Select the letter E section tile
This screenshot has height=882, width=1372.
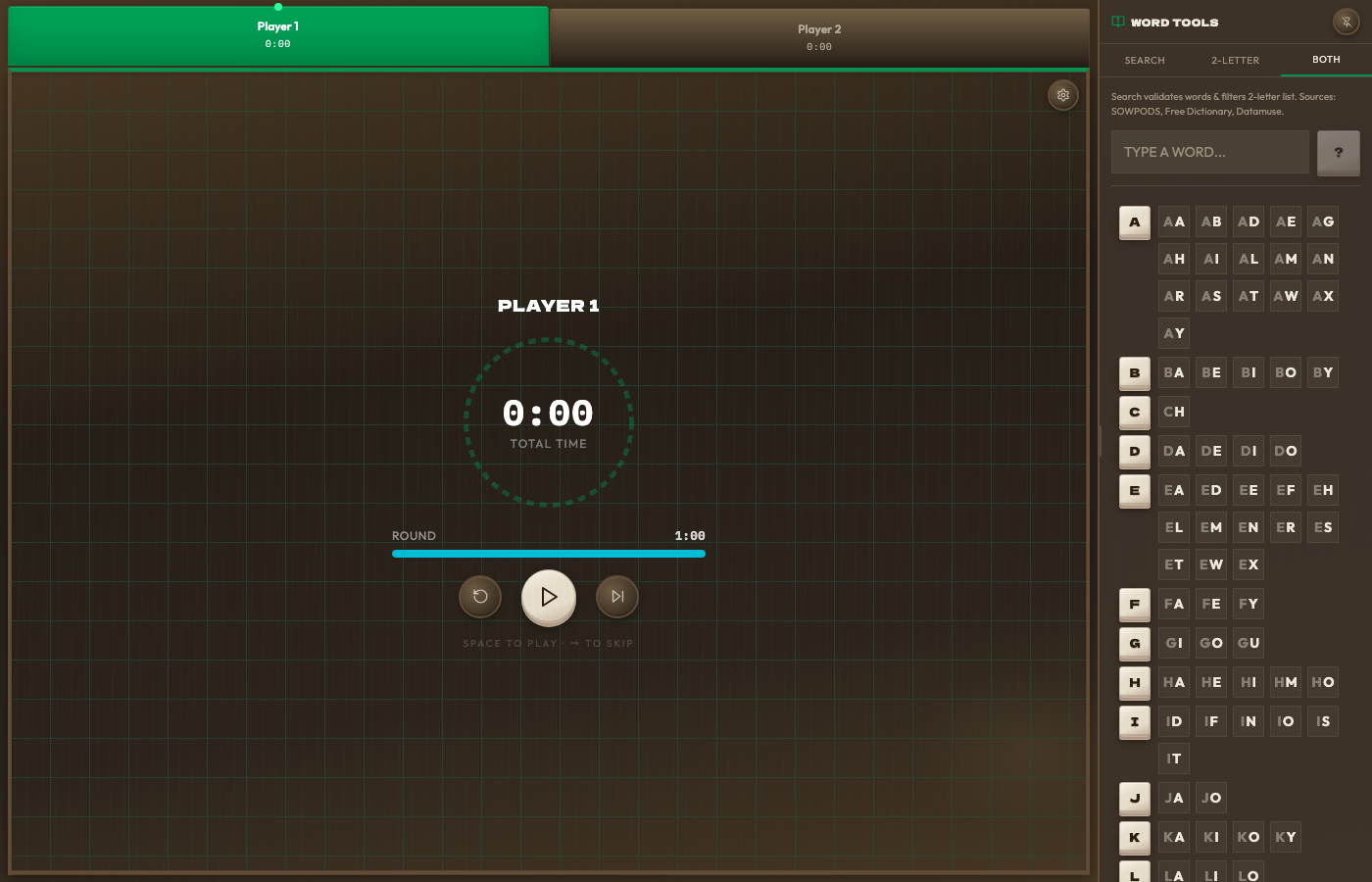(x=1134, y=490)
